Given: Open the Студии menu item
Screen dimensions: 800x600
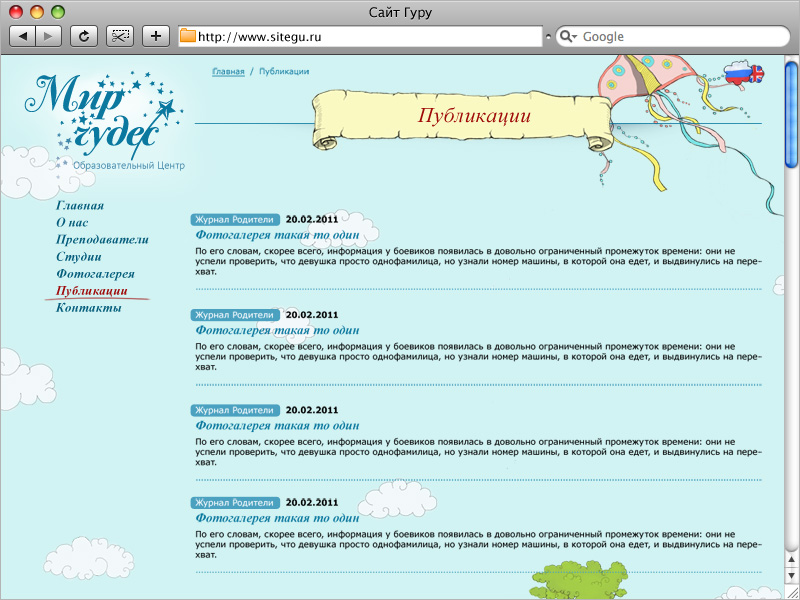Looking at the screenshot, I should (x=79, y=257).
